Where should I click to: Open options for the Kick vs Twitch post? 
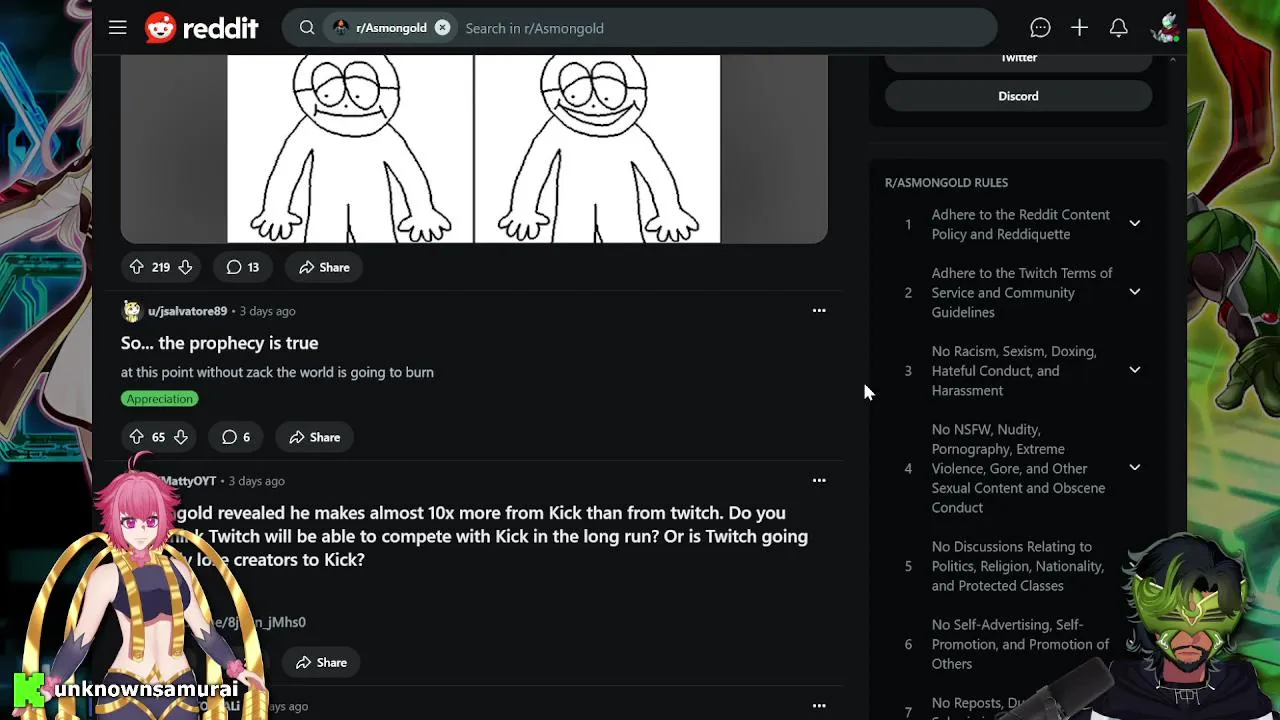click(x=819, y=481)
